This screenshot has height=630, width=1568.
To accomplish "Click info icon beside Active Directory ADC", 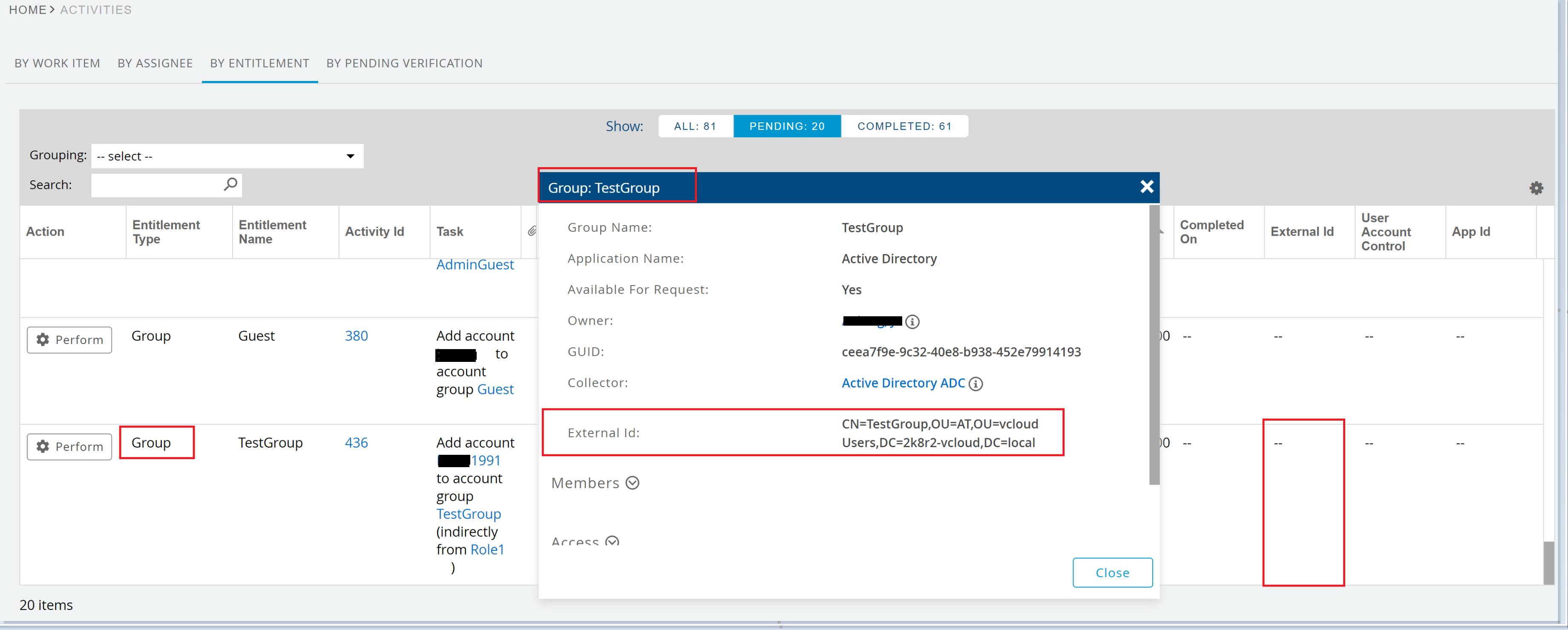I will tap(976, 384).
